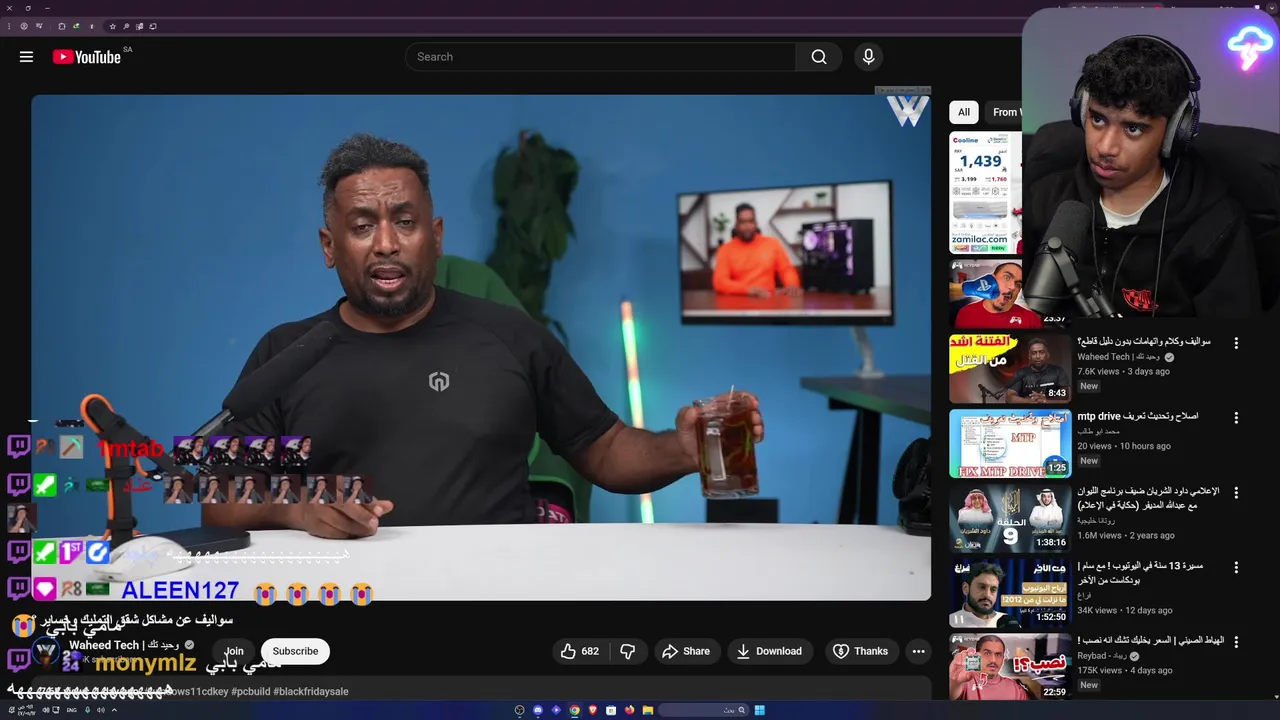
Task: Activate voice search microphone
Action: [x=868, y=57]
